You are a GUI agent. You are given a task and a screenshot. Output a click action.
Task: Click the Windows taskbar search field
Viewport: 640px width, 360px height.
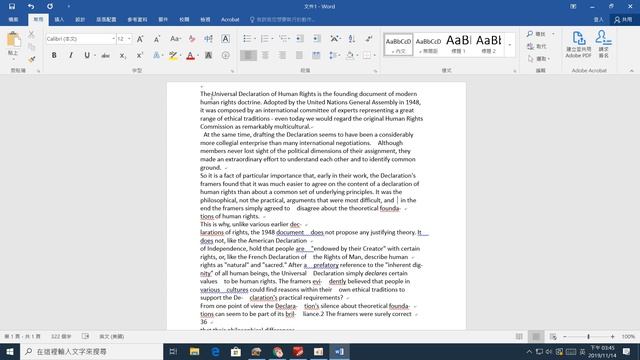pyautogui.click(x=91, y=351)
